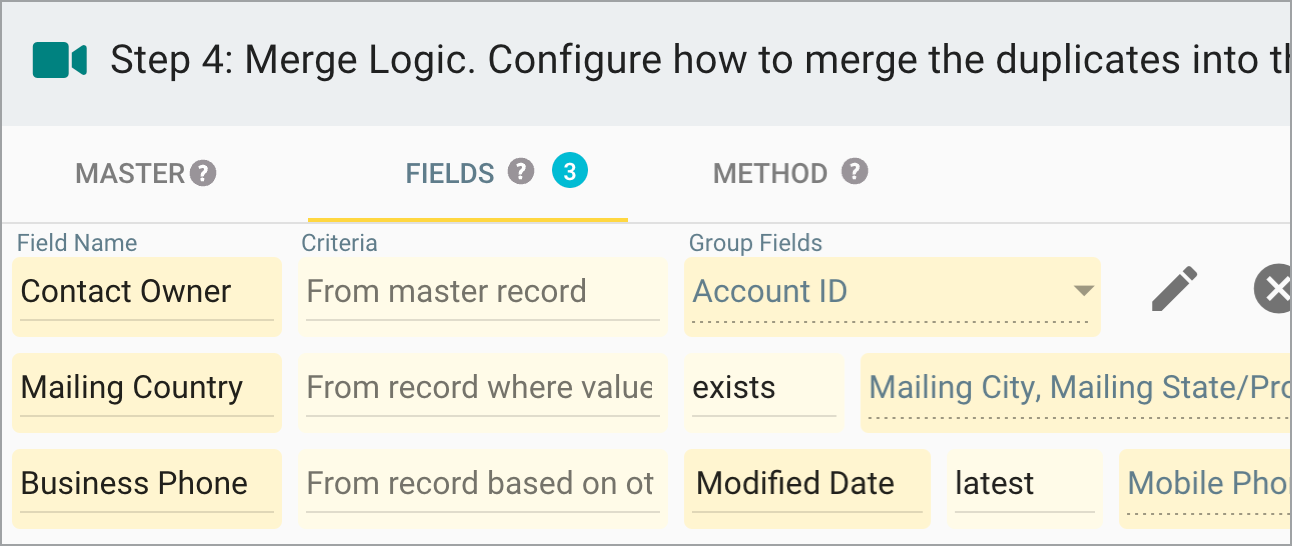Open help for the MASTER tab
1292x546 pixels.
click(x=203, y=173)
